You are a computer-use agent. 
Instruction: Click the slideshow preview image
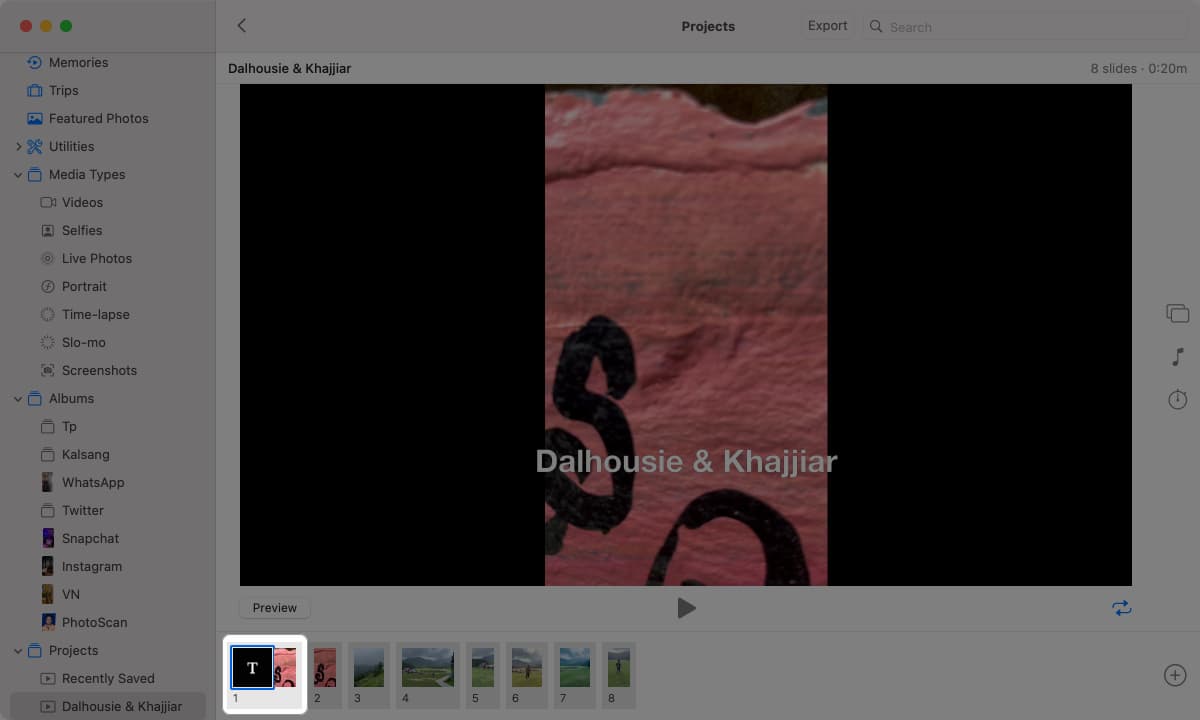pos(686,335)
